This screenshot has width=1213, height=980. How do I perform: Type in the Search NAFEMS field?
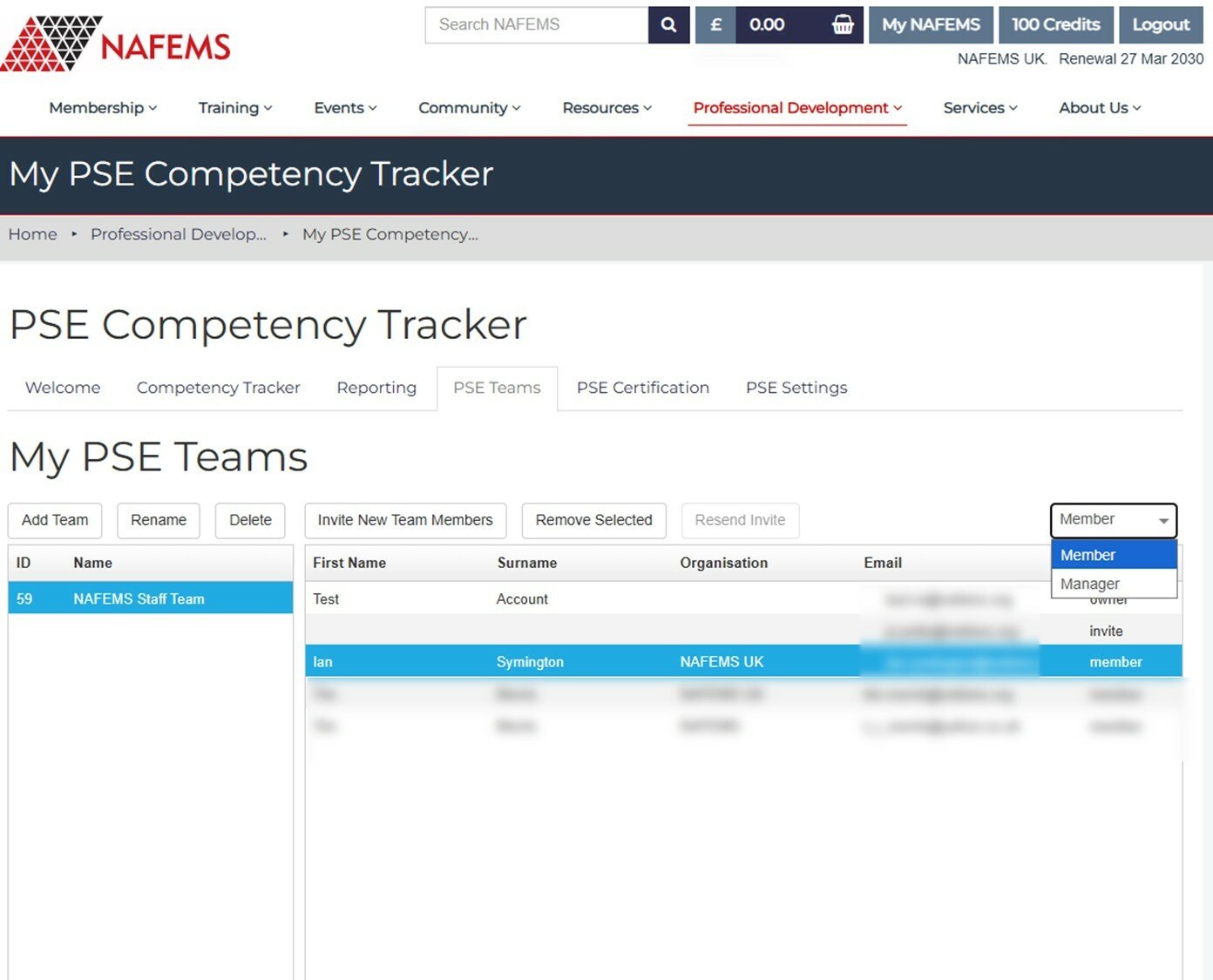[536, 25]
